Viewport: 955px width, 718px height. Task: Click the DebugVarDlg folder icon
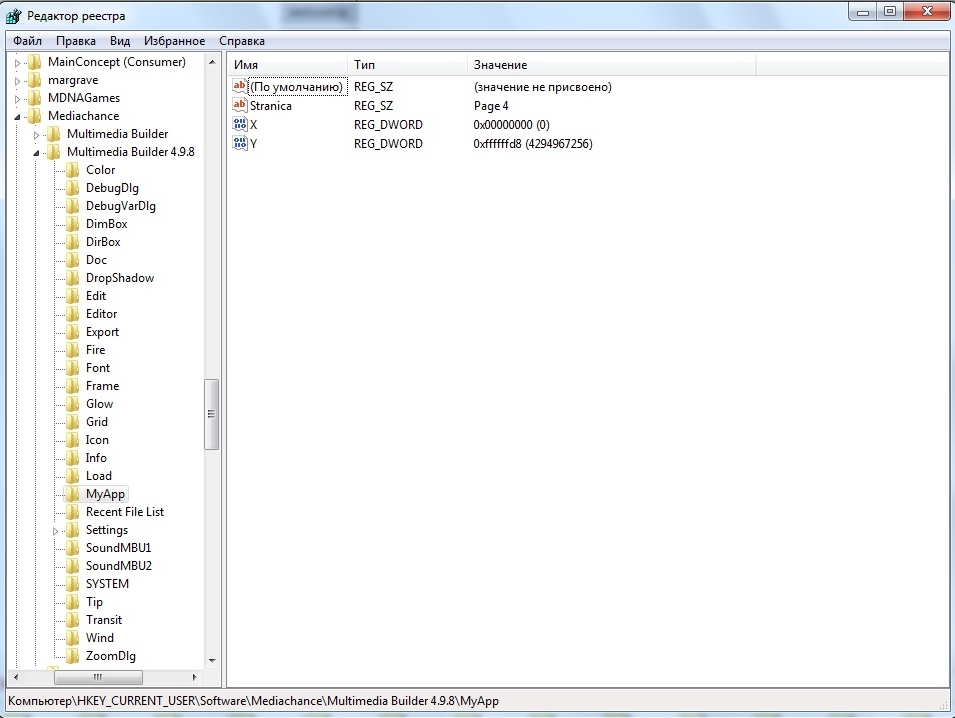(x=72, y=206)
